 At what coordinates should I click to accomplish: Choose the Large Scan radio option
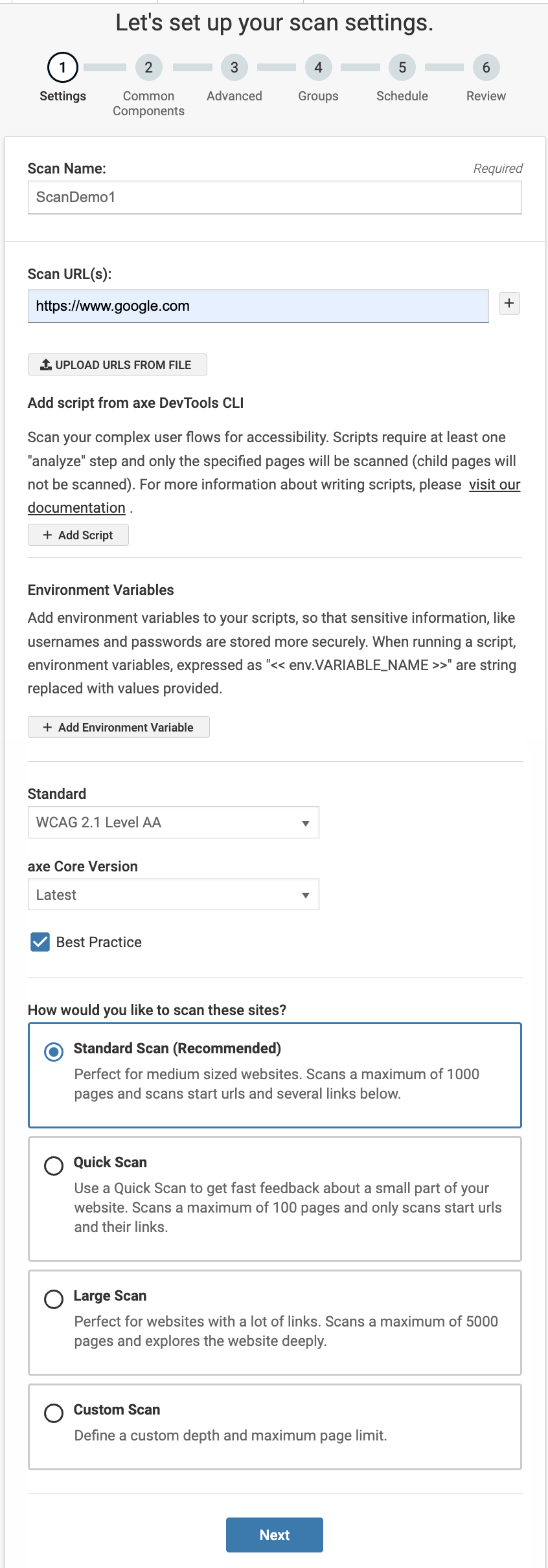pyautogui.click(x=54, y=1299)
